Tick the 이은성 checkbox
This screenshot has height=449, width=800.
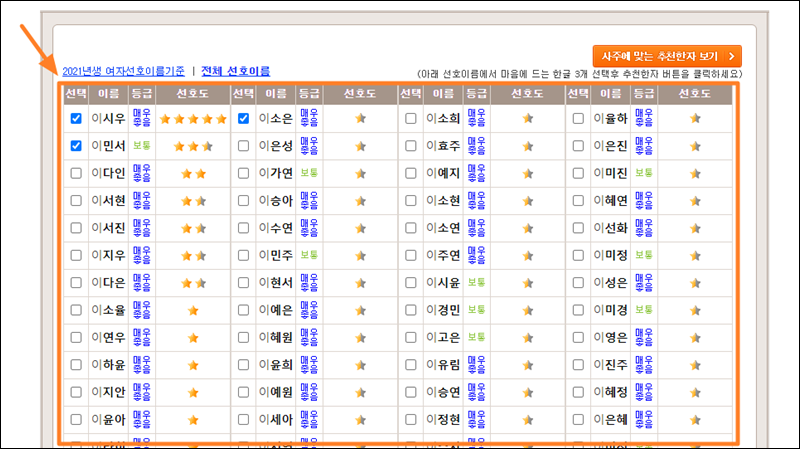pyautogui.click(x=243, y=146)
